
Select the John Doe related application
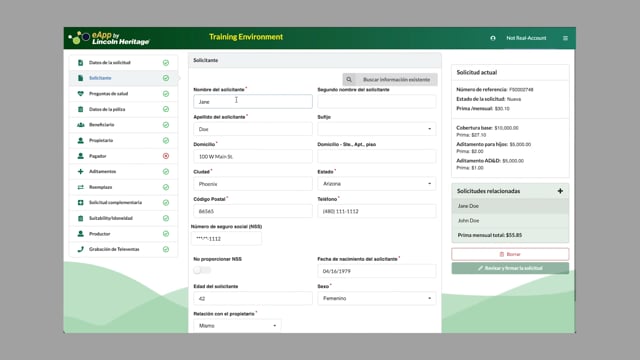[510, 221]
